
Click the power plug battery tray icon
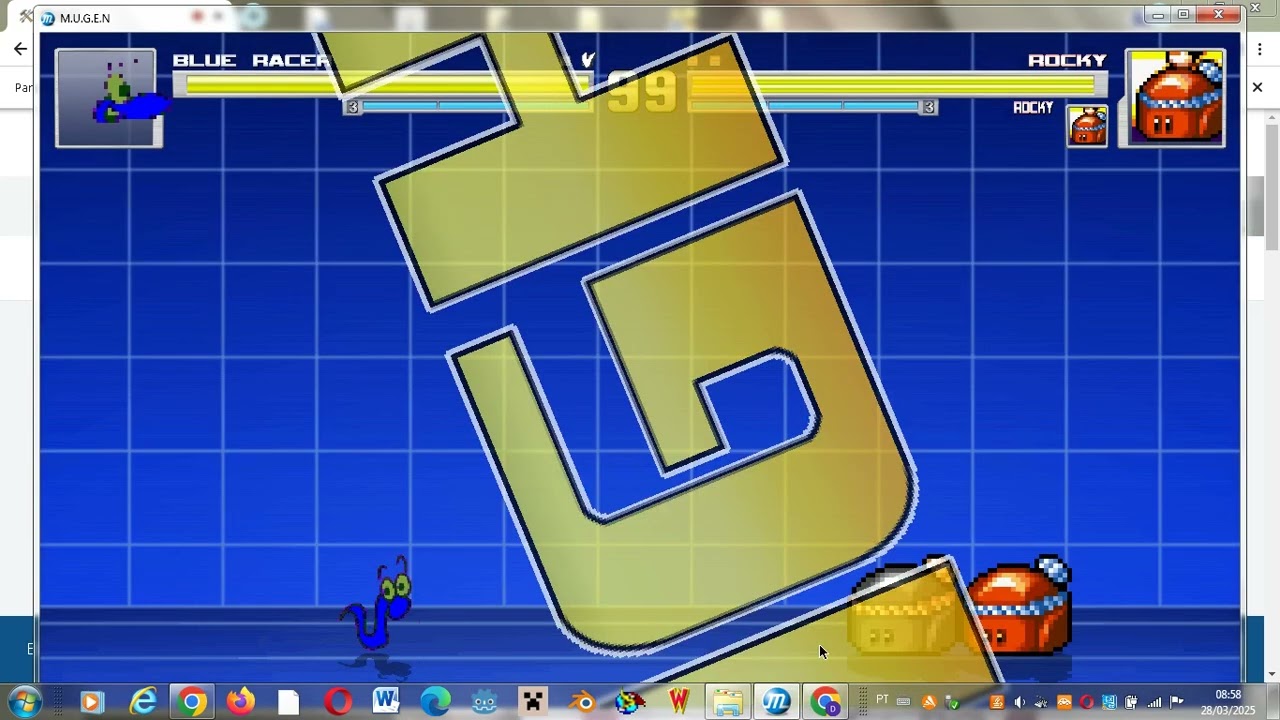[x=1131, y=702]
